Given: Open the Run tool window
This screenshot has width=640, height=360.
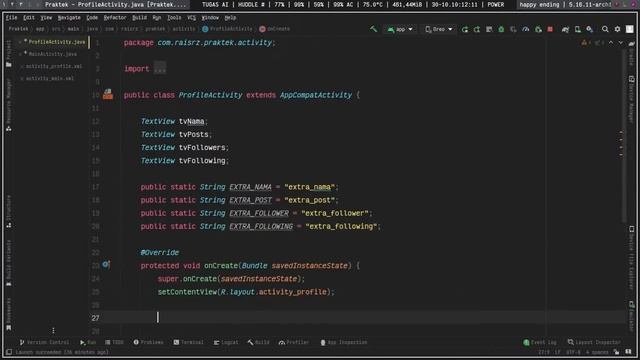Looking at the screenshot, I should [x=88, y=342].
